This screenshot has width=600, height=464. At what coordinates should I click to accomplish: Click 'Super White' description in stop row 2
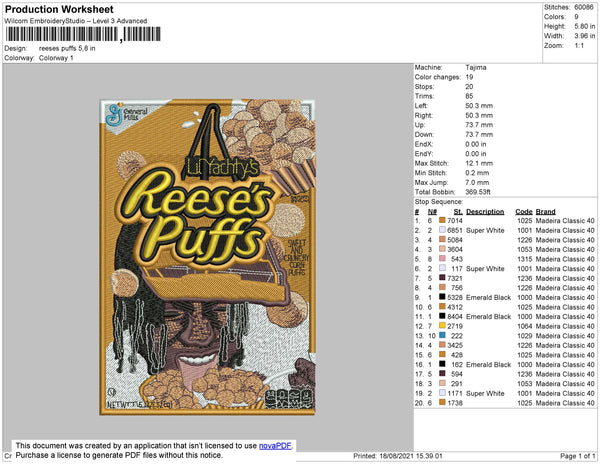485,230
